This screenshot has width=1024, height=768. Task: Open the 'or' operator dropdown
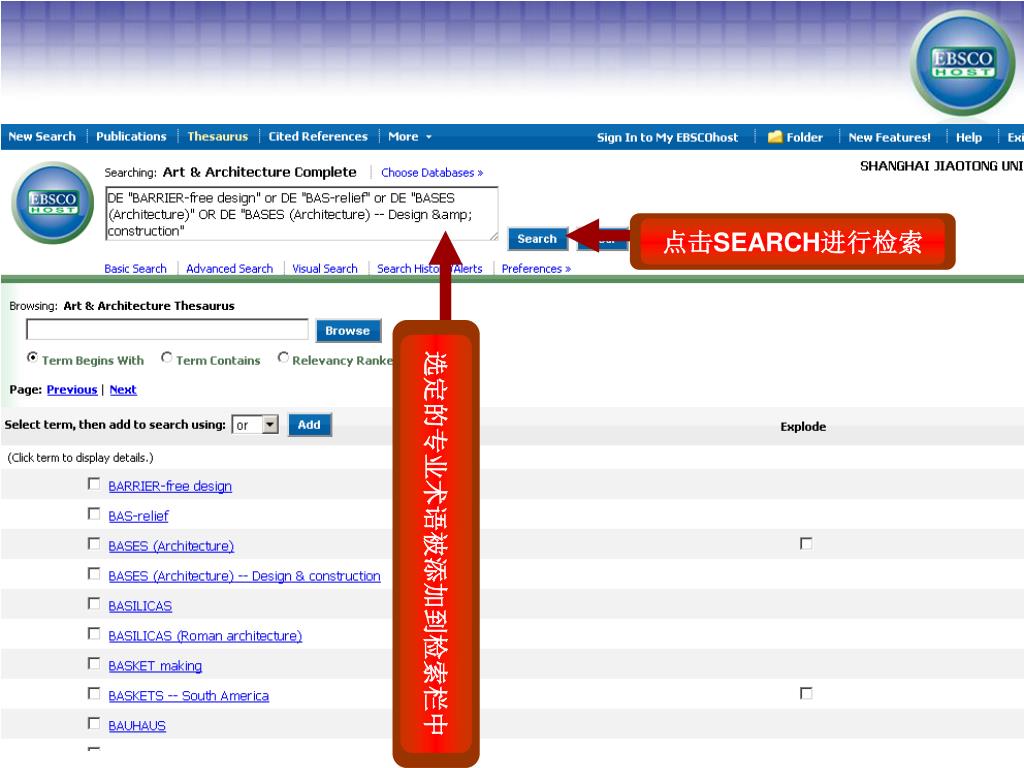pyautogui.click(x=255, y=425)
